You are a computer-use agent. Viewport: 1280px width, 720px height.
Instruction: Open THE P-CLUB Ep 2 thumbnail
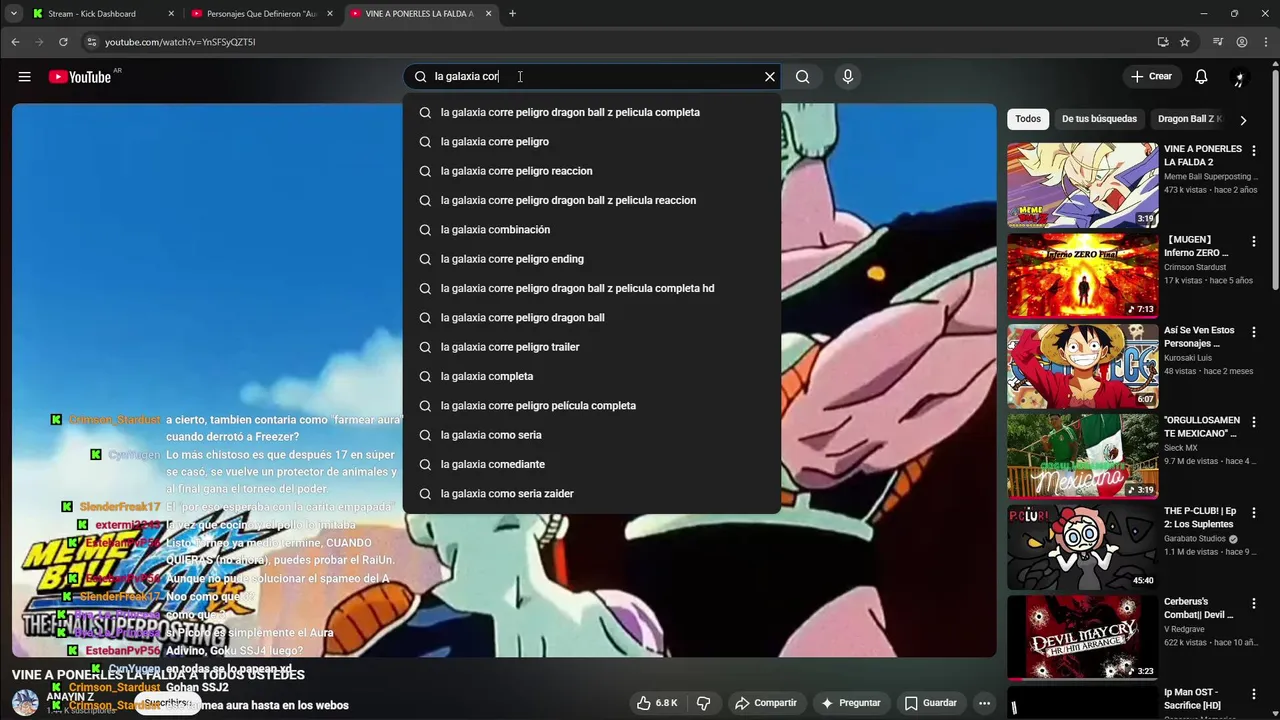(1082, 547)
